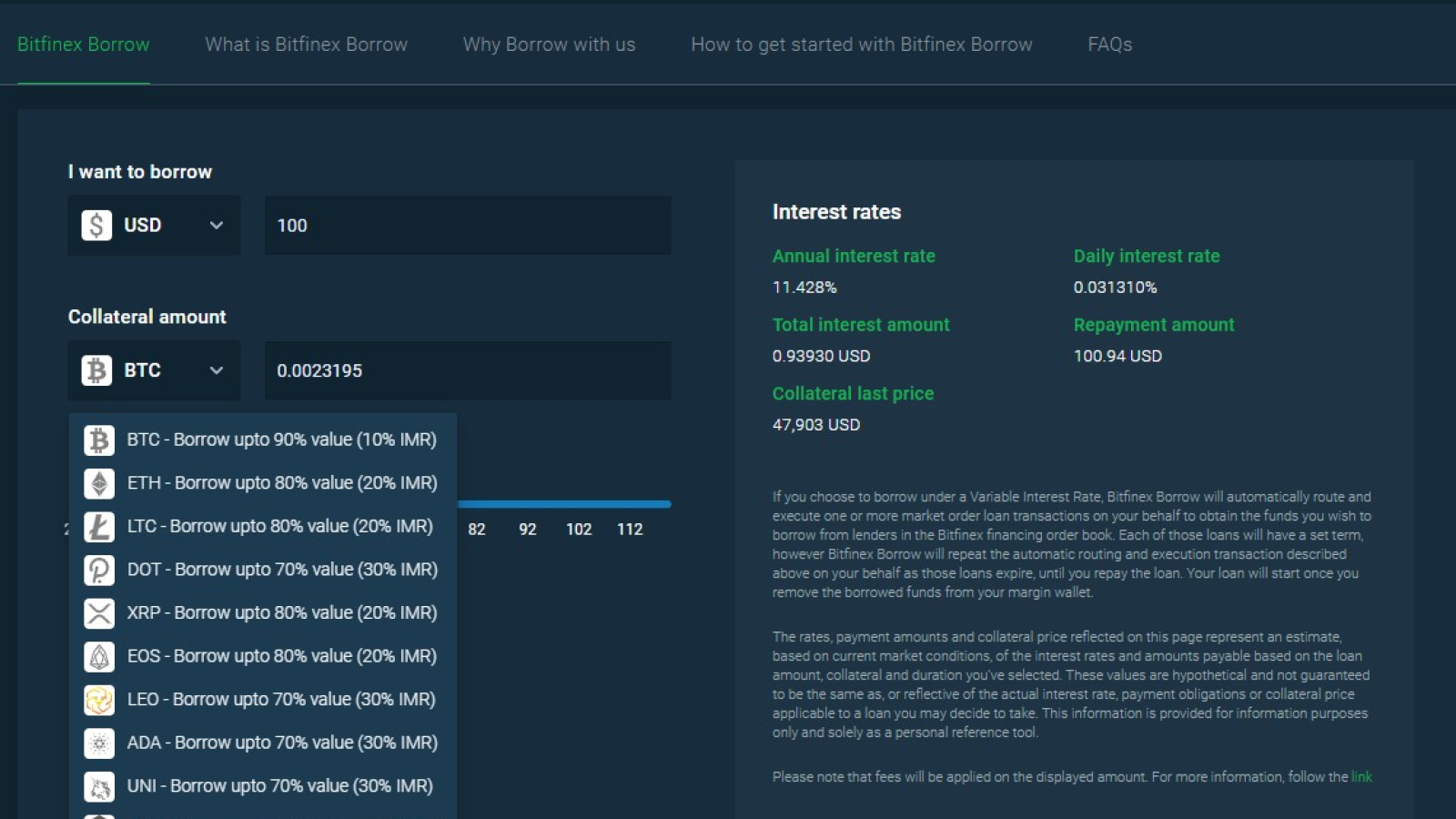Select LEO - Borrow upto 70% value option

263,699
